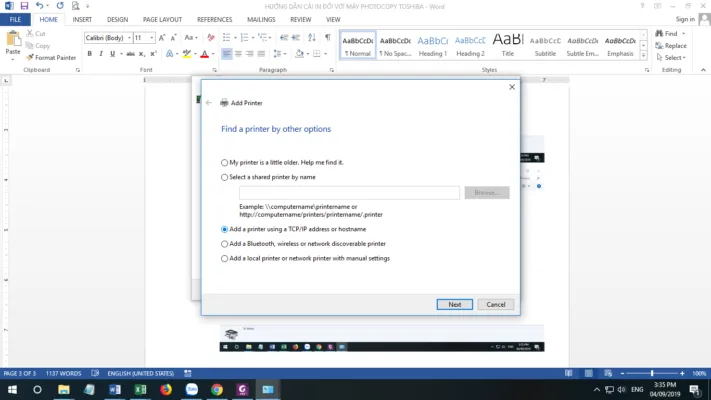
Task: Switch to the INSERT ribbon tab
Action: click(82, 19)
